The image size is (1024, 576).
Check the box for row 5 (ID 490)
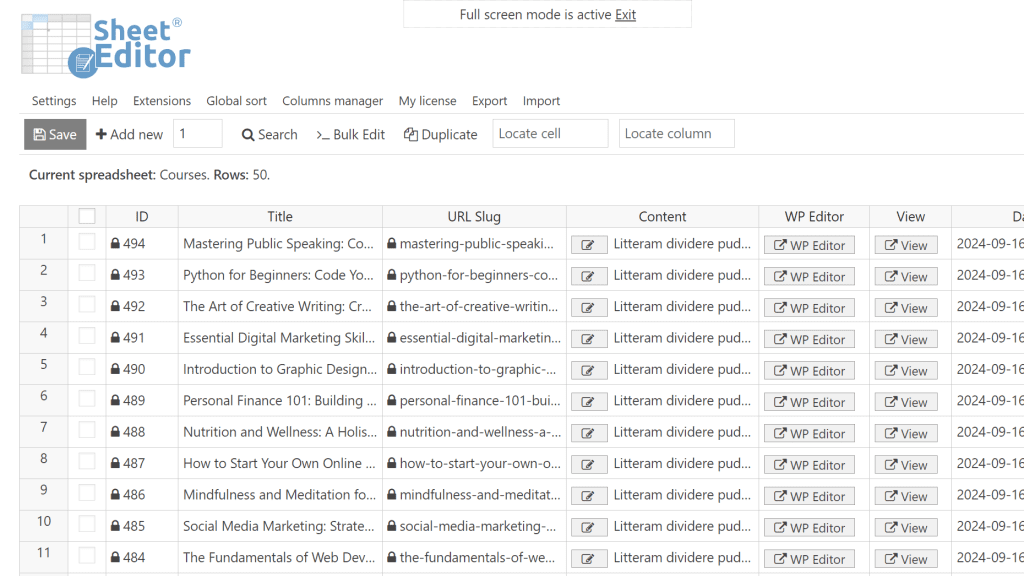pos(87,367)
